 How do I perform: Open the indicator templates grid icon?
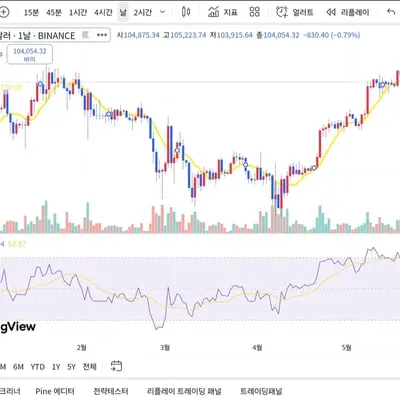[x=254, y=12]
